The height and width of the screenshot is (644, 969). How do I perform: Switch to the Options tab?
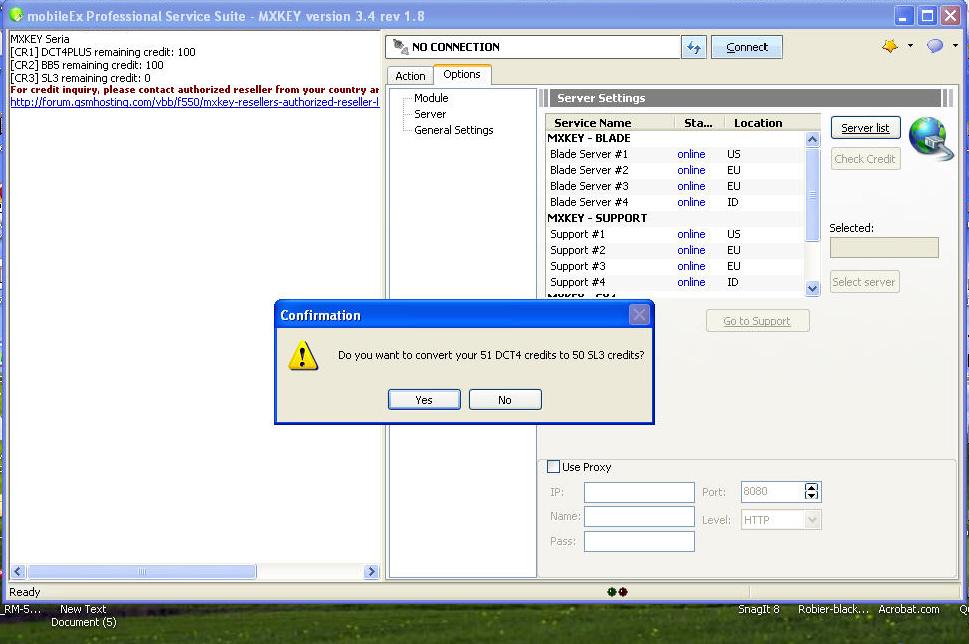(462, 74)
